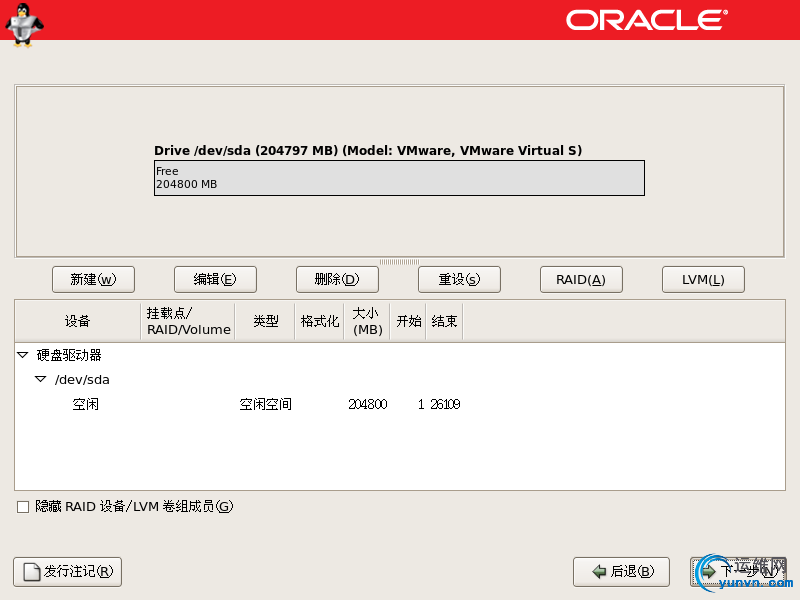Click the 后退(B) back button
Screen dimensions: 800x600
click(621, 571)
